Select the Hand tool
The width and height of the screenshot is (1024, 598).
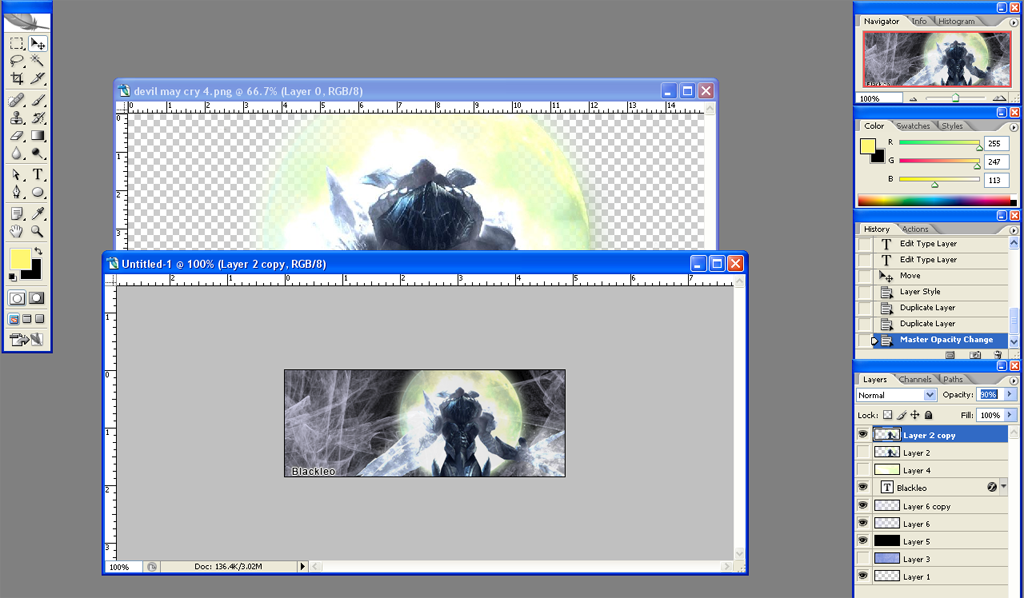(x=17, y=231)
